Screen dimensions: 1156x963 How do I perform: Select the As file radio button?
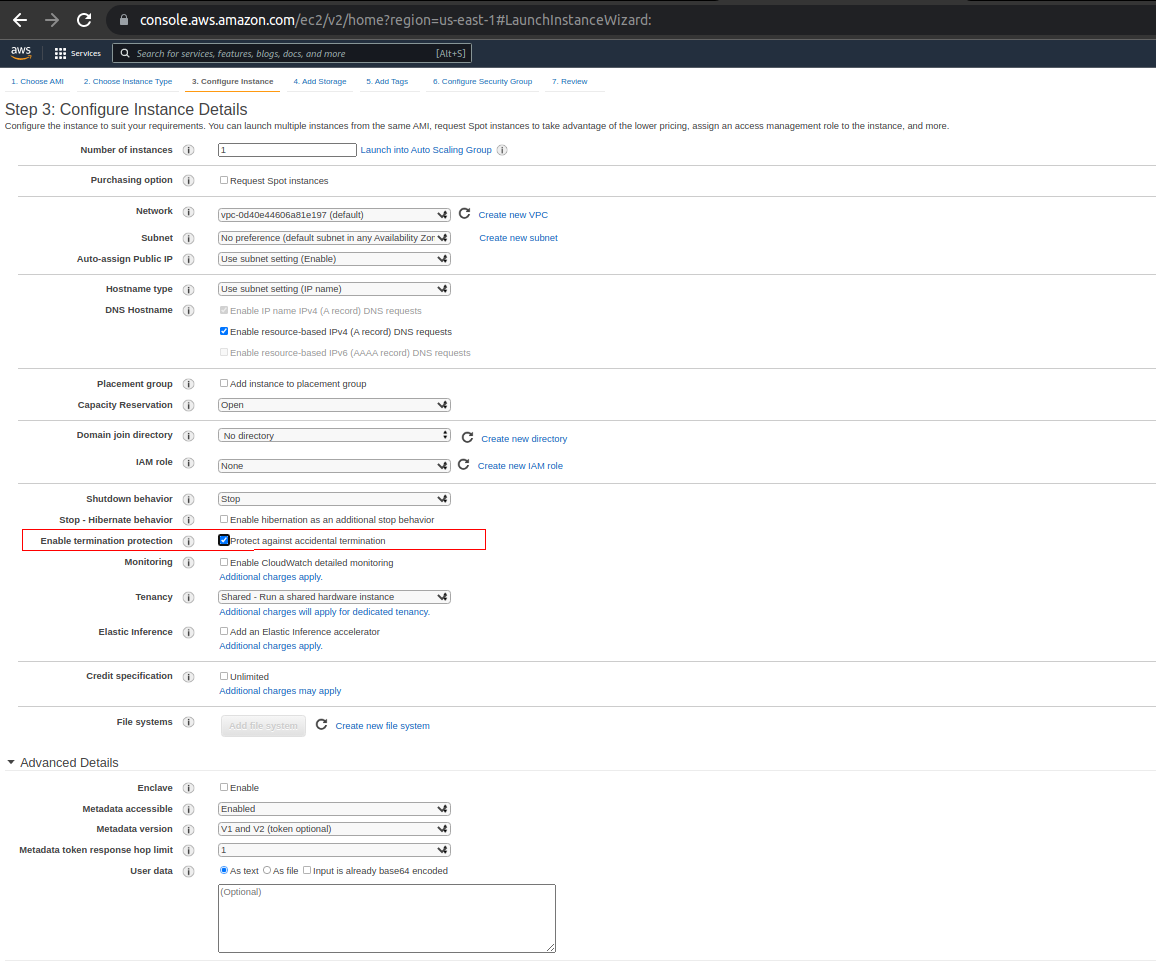click(267, 870)
